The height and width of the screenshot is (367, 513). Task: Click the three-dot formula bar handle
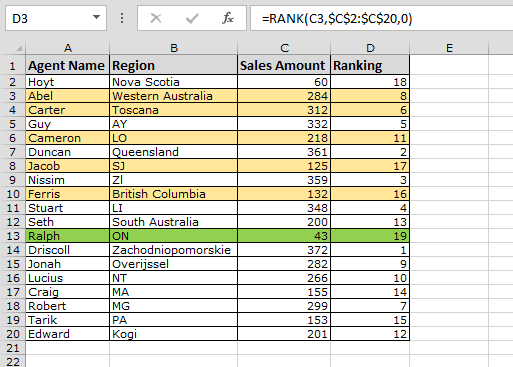pos(122,18)
